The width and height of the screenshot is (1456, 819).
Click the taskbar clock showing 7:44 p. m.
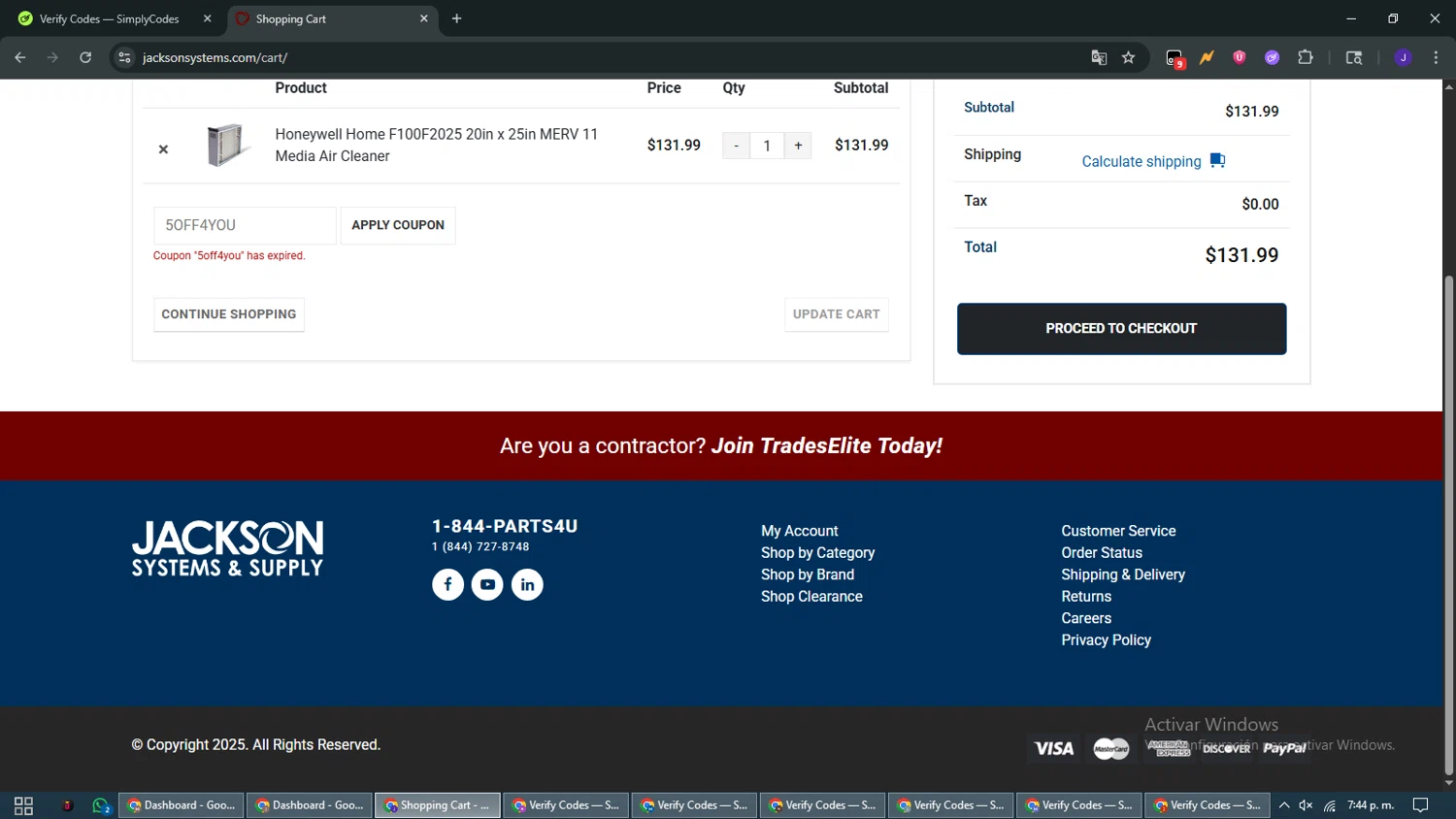pyautogui.click(x=1371, y=805)
